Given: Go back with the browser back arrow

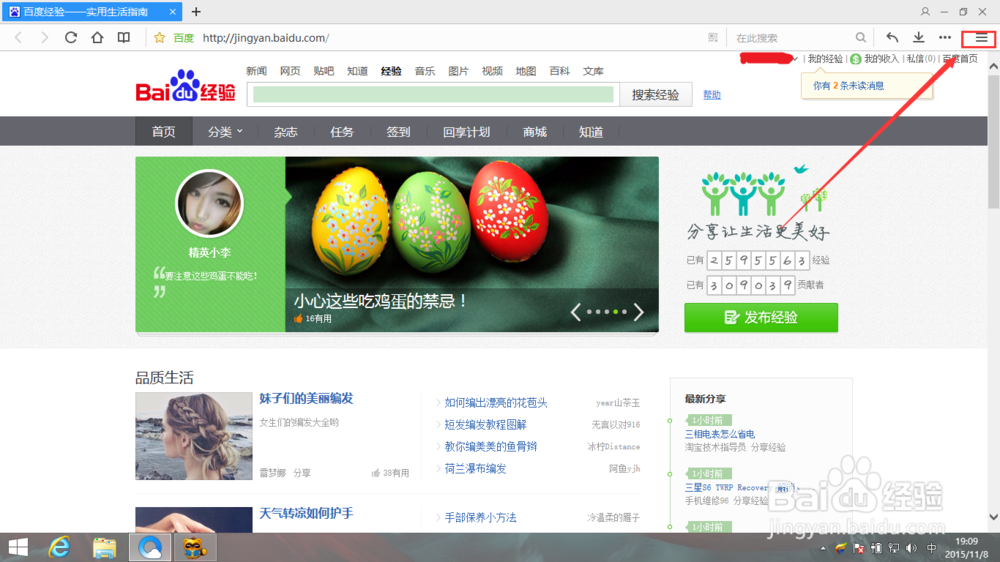Looking at the screenshot, I should click(18, 38).
